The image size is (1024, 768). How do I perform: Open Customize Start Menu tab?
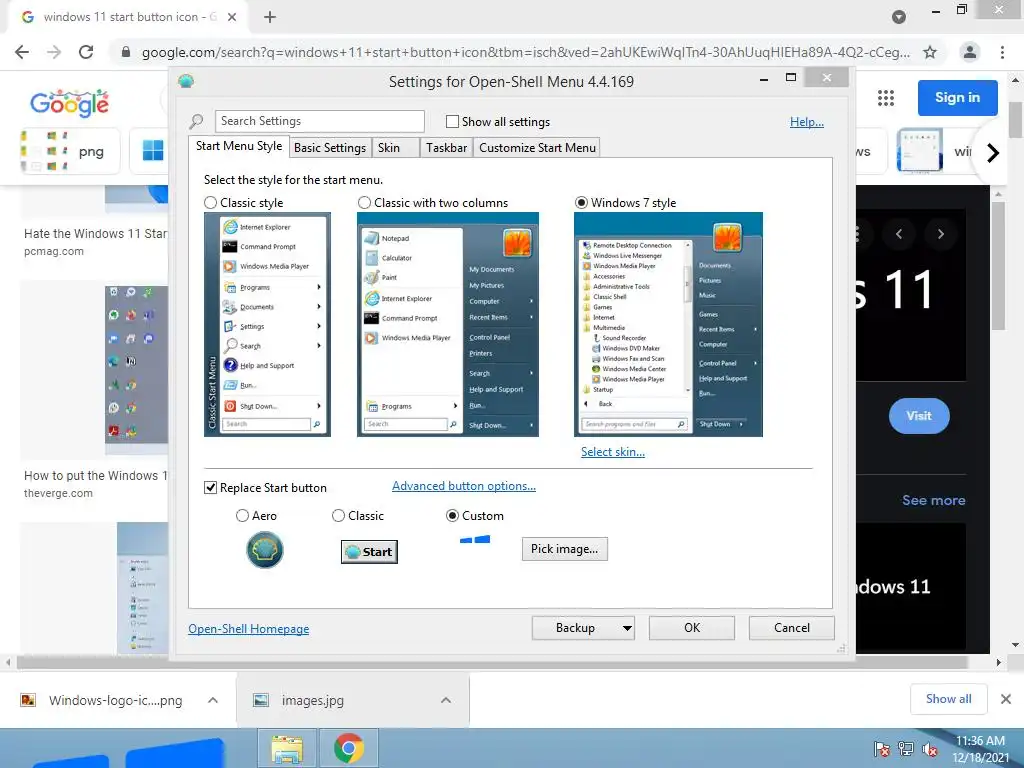(537, 148)
